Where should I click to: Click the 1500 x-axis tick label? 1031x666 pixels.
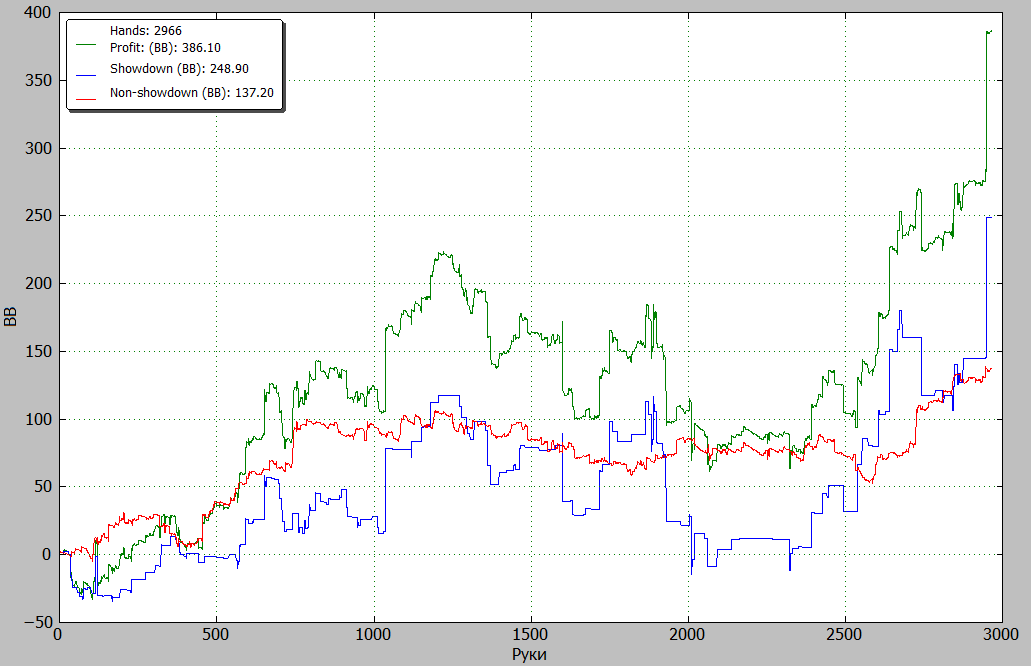[x=530, y=634]
